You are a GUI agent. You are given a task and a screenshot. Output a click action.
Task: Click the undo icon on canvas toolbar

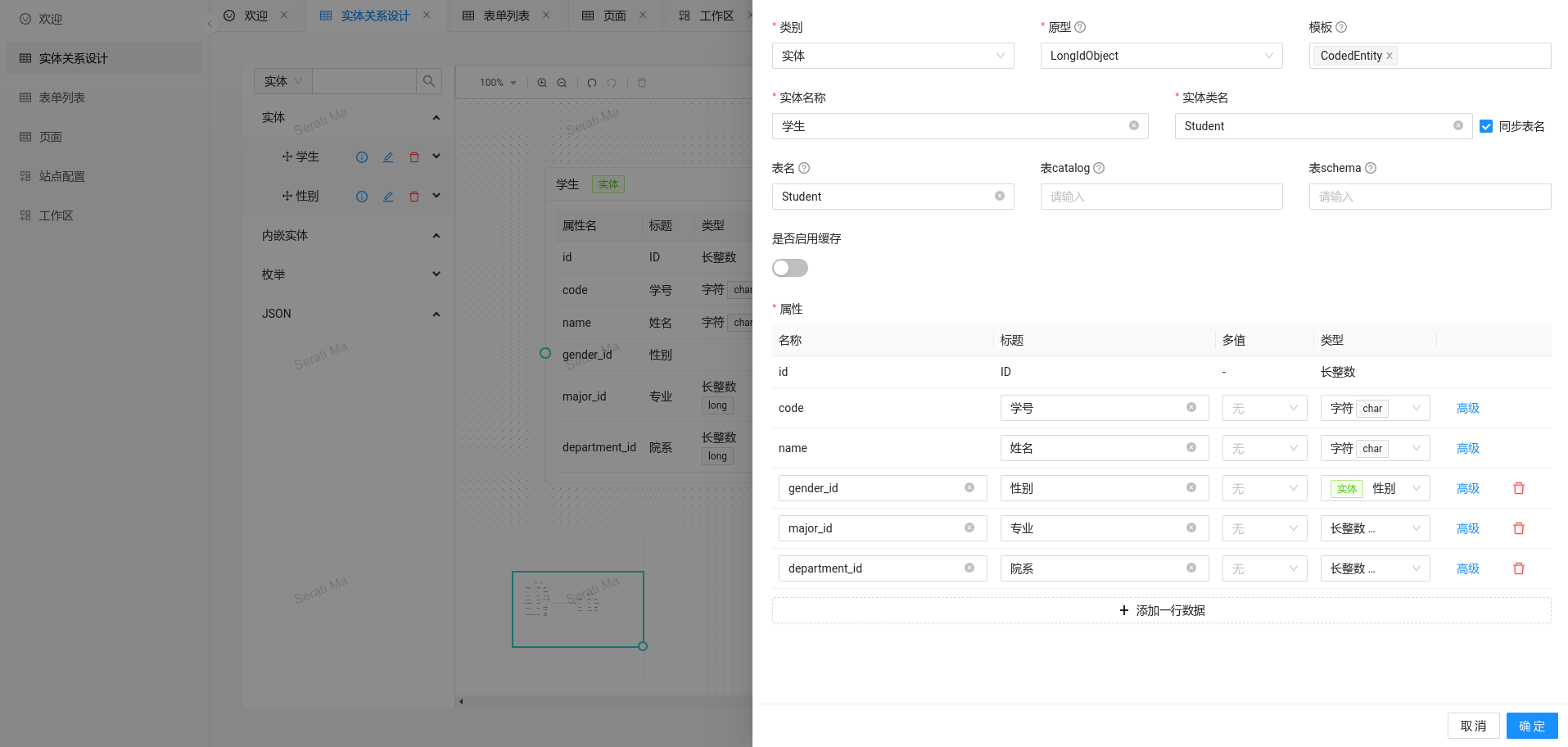click(x=592, y=83)
